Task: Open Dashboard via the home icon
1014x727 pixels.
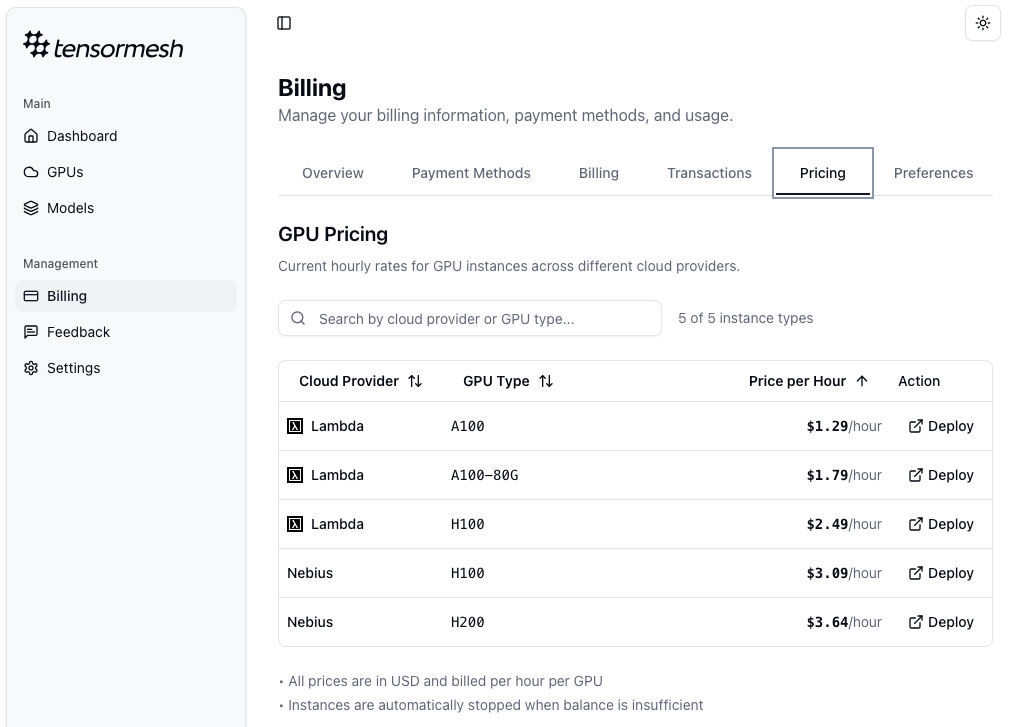Action: pos(31,136)
